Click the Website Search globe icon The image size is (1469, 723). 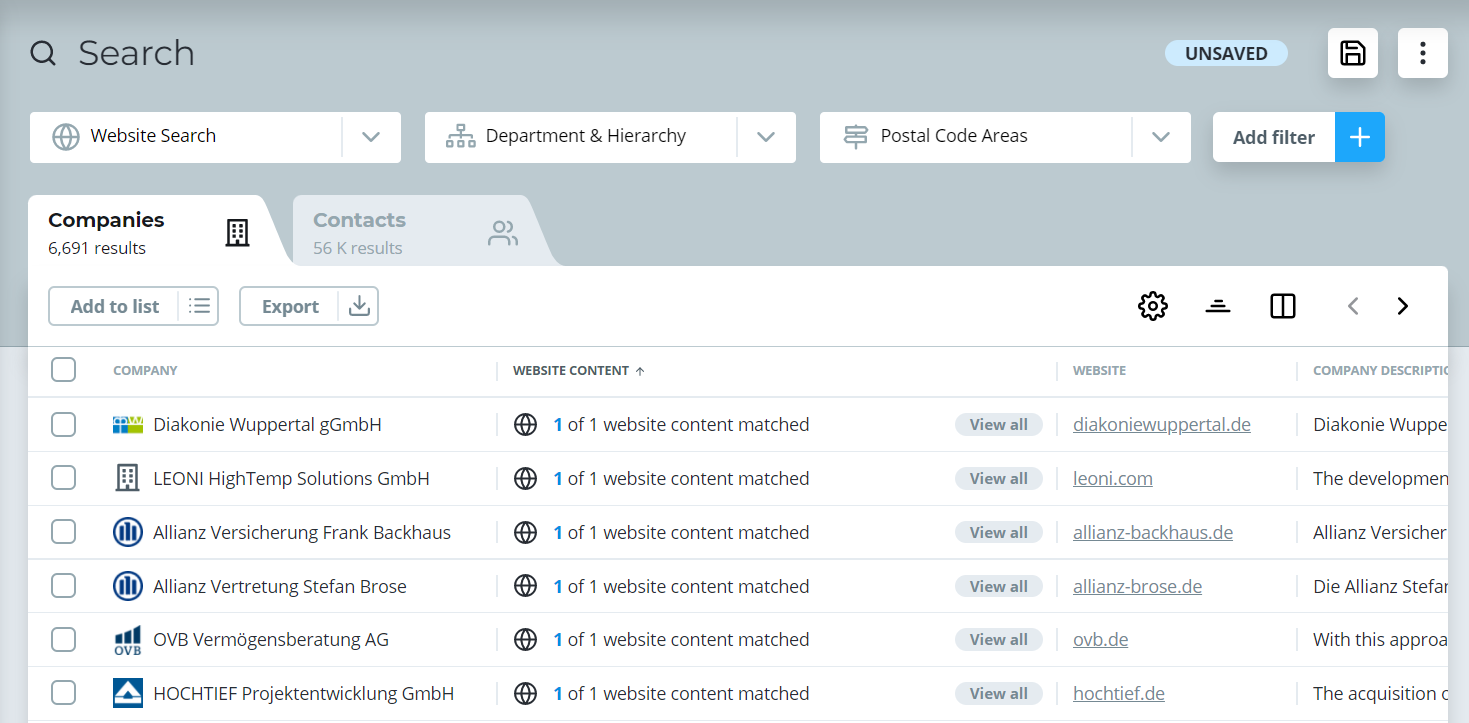click(x=66, y=137)
